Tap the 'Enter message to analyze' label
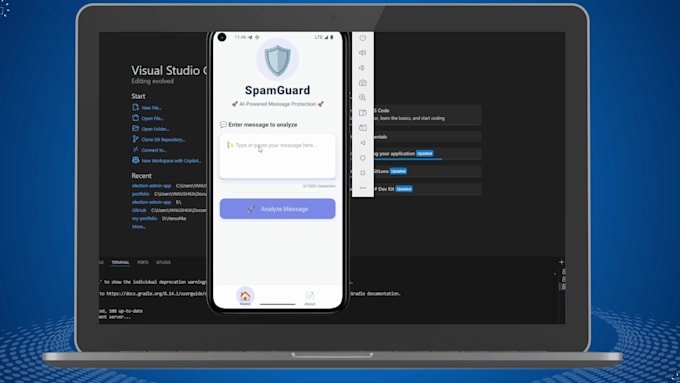Screen dimensions: 680x383 coord(263,125)
